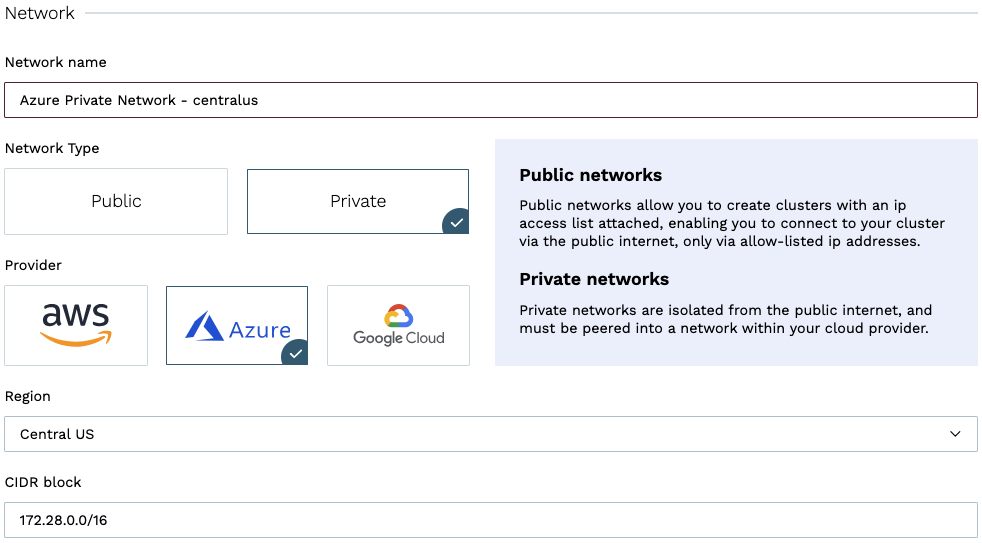Select the Private network type option
982x543 pixels.
pyautogui.click(x=357, y=201)
